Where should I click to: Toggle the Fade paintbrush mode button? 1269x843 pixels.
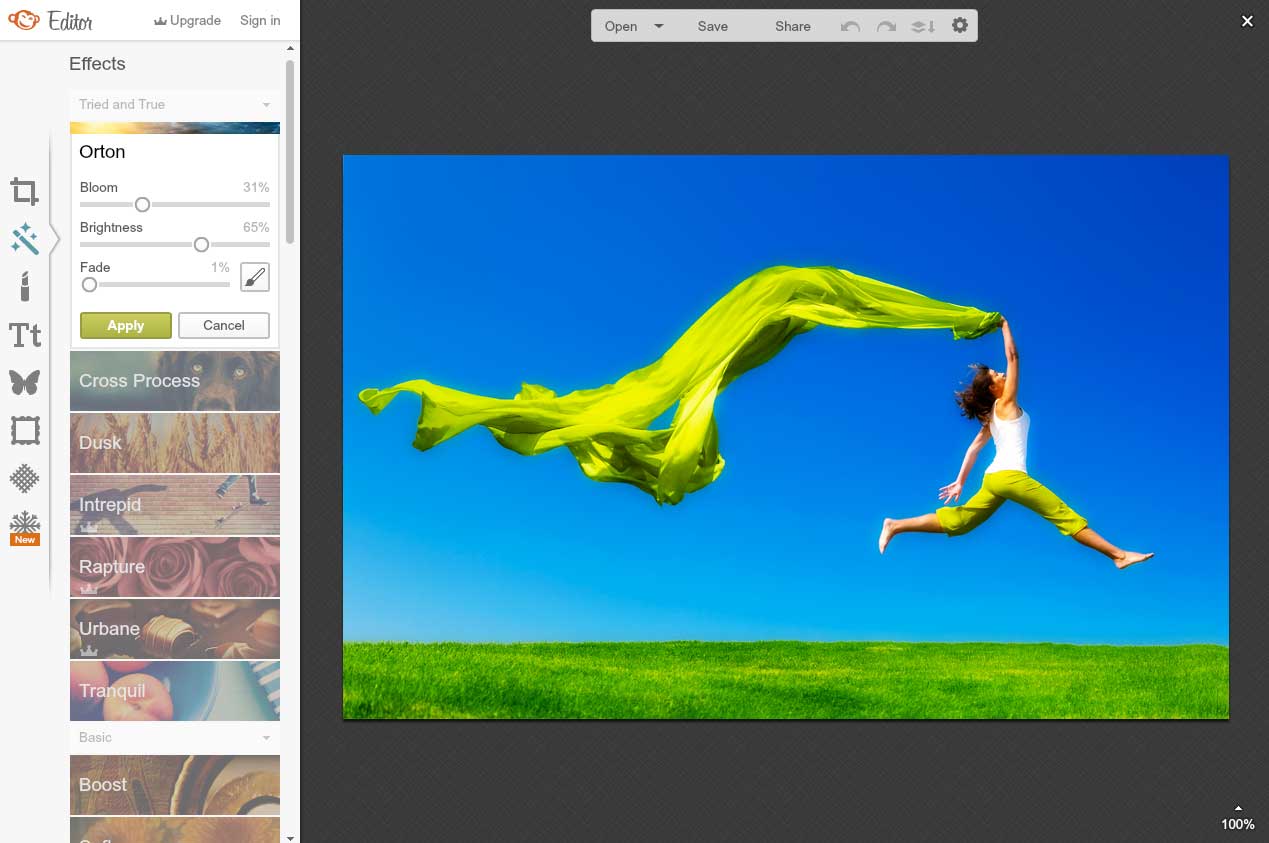[255, 277]
